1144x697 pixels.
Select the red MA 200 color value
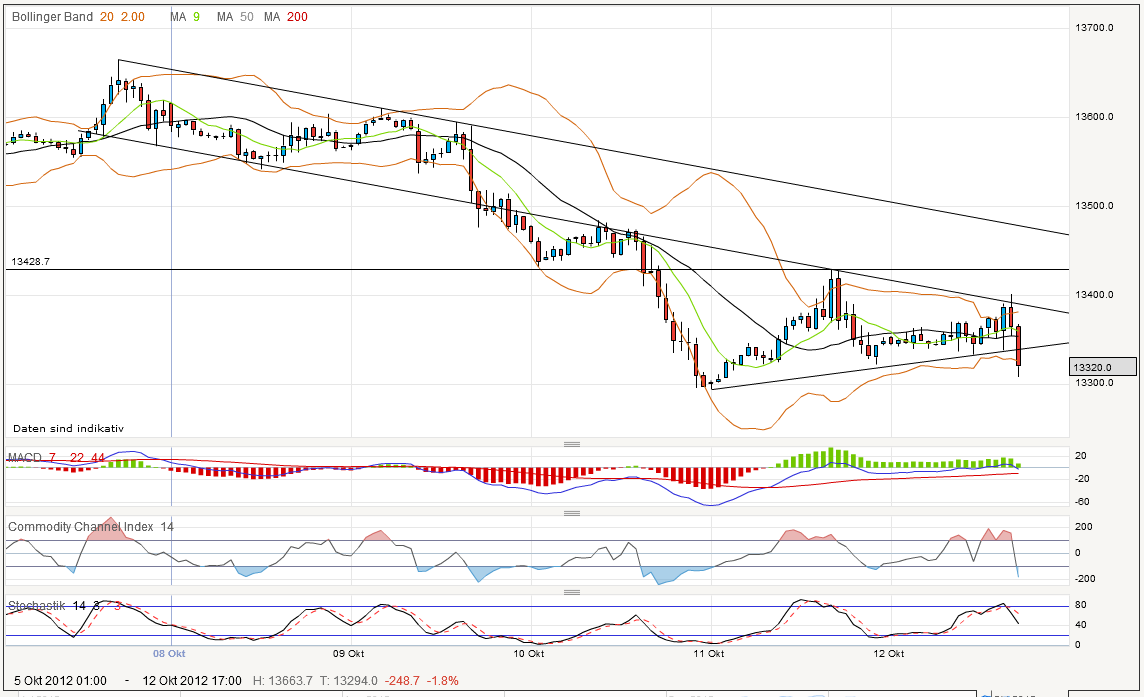click(295, 17)
